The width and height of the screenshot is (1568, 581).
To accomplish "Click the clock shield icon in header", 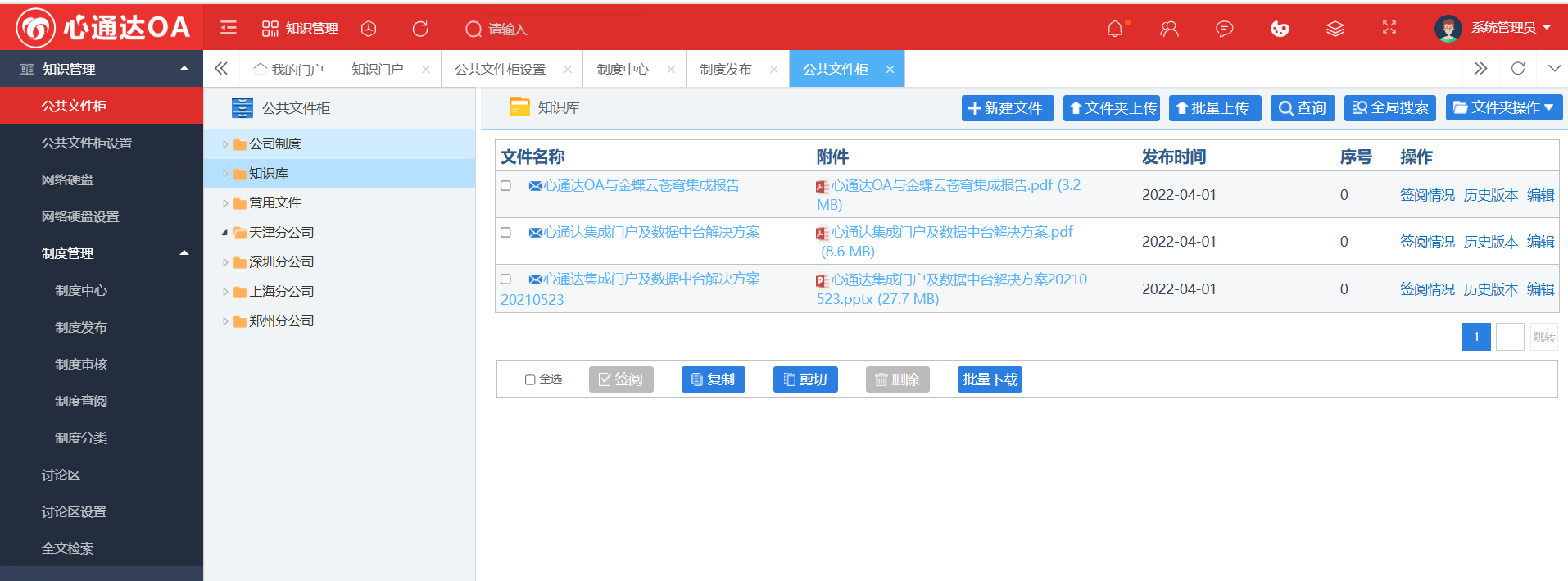I will pos(369,29).
